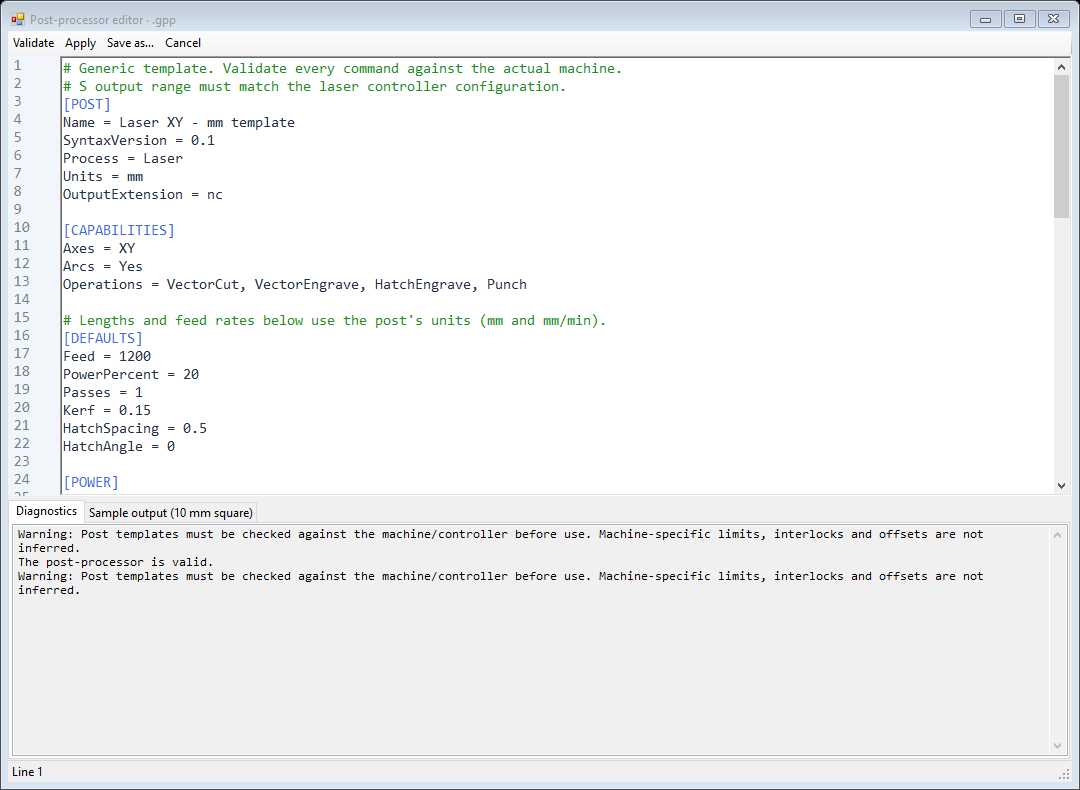The image size is (1080, 790).
Task: Click the line 'HatchAngle = 0'
Action: 119,446
